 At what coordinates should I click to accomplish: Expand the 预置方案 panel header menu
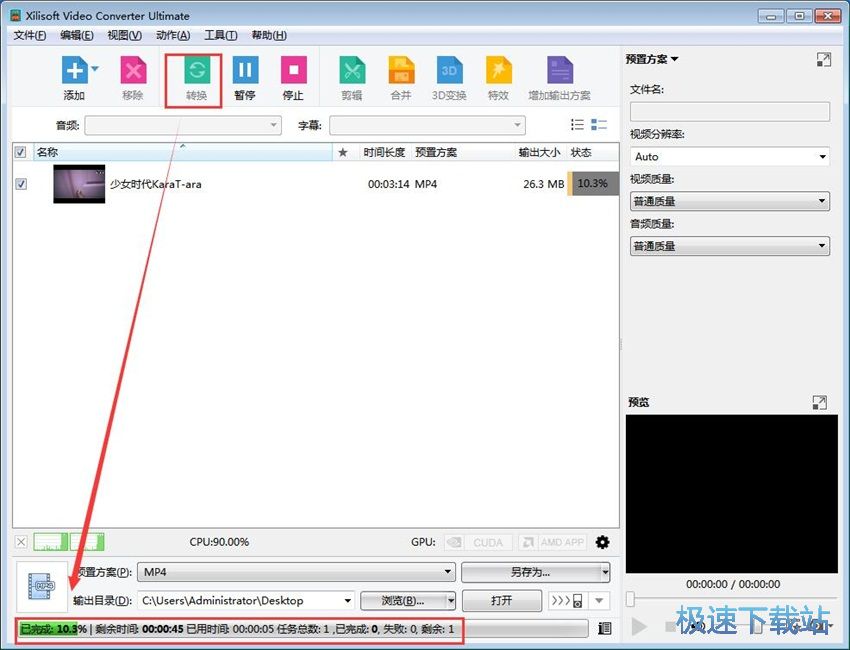652,59
